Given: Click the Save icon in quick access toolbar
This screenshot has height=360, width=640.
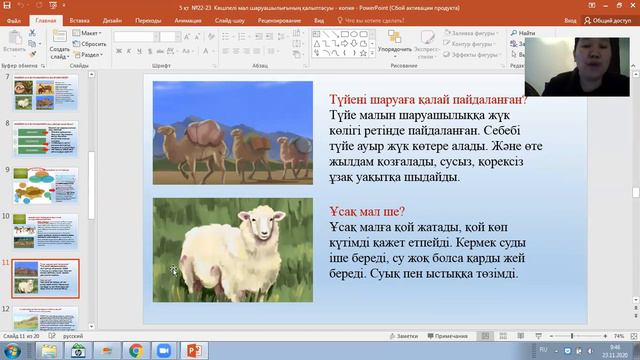Looking at the screenshot, I should click(x=7, y=6).
